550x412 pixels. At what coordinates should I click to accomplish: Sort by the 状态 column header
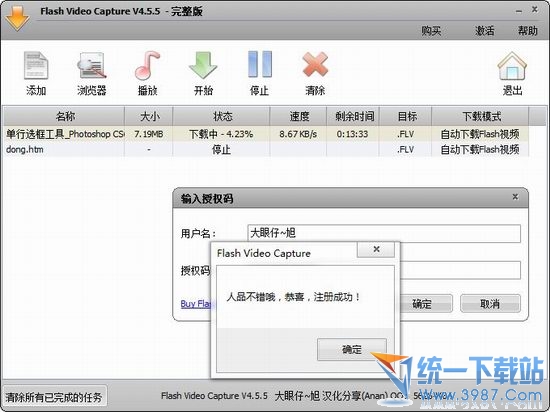coord(221,116)
